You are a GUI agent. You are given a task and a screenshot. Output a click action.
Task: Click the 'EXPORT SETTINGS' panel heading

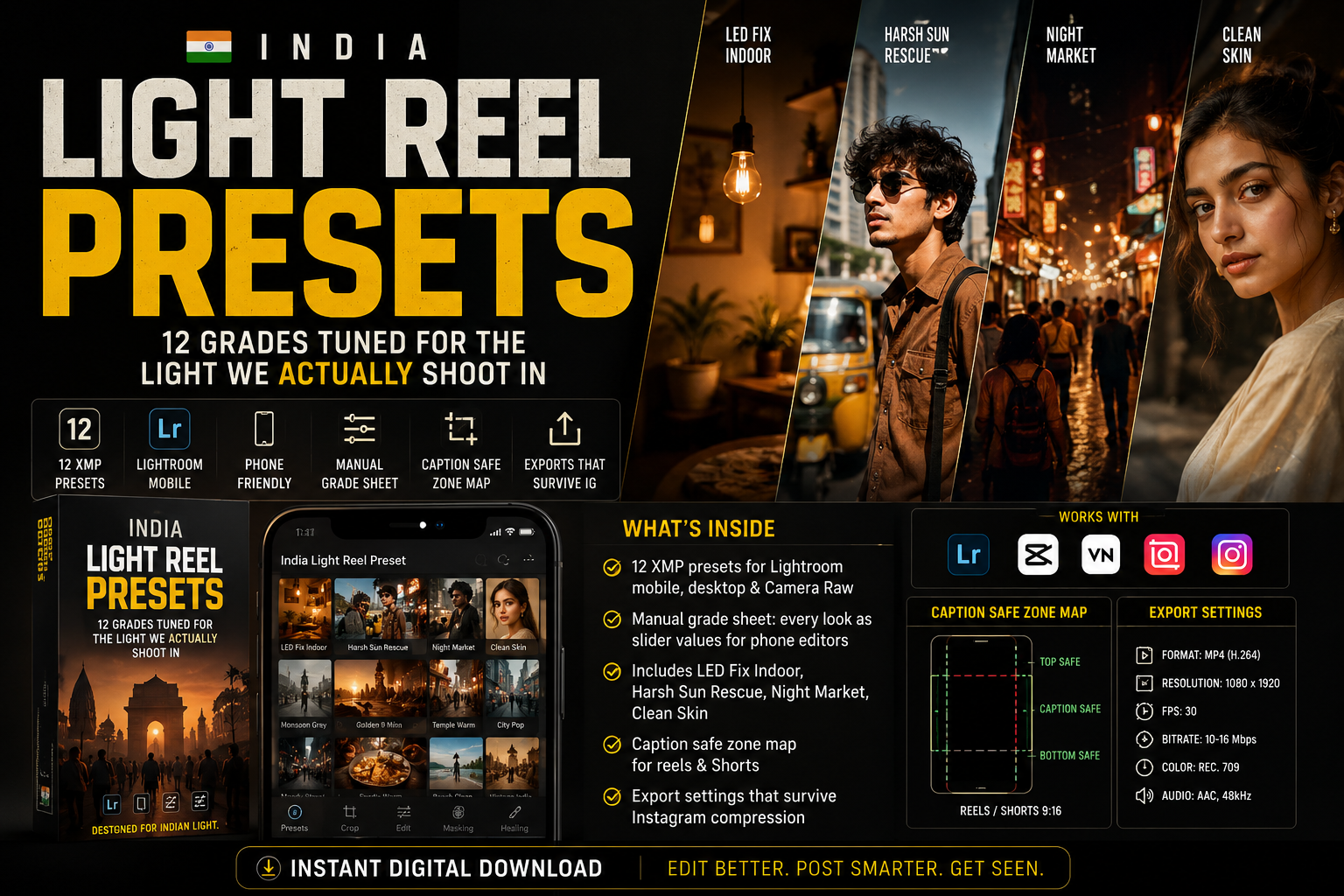click(x=1206, y=612)
